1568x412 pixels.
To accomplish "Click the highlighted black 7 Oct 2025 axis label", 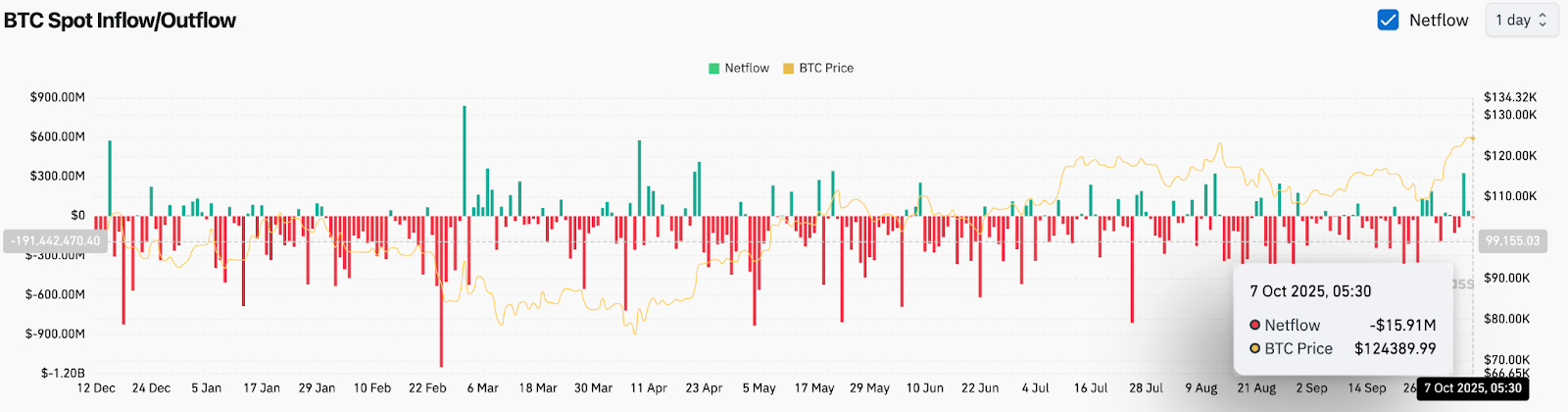I will point(1472,387).
